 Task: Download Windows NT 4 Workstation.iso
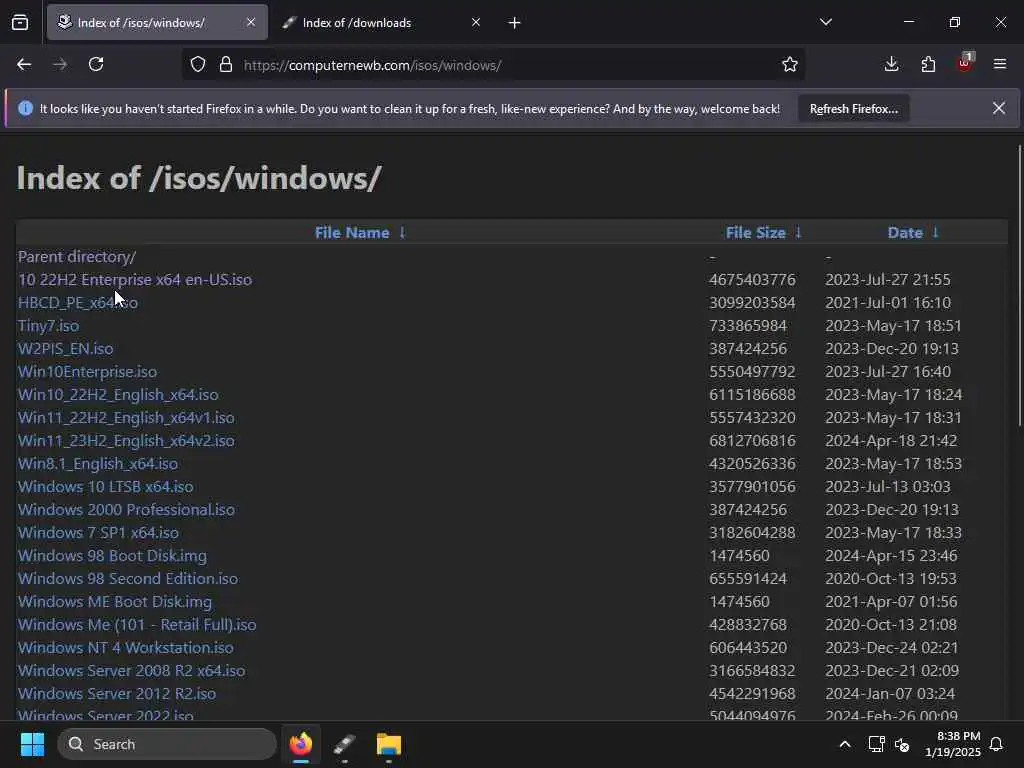pos(125,647)
